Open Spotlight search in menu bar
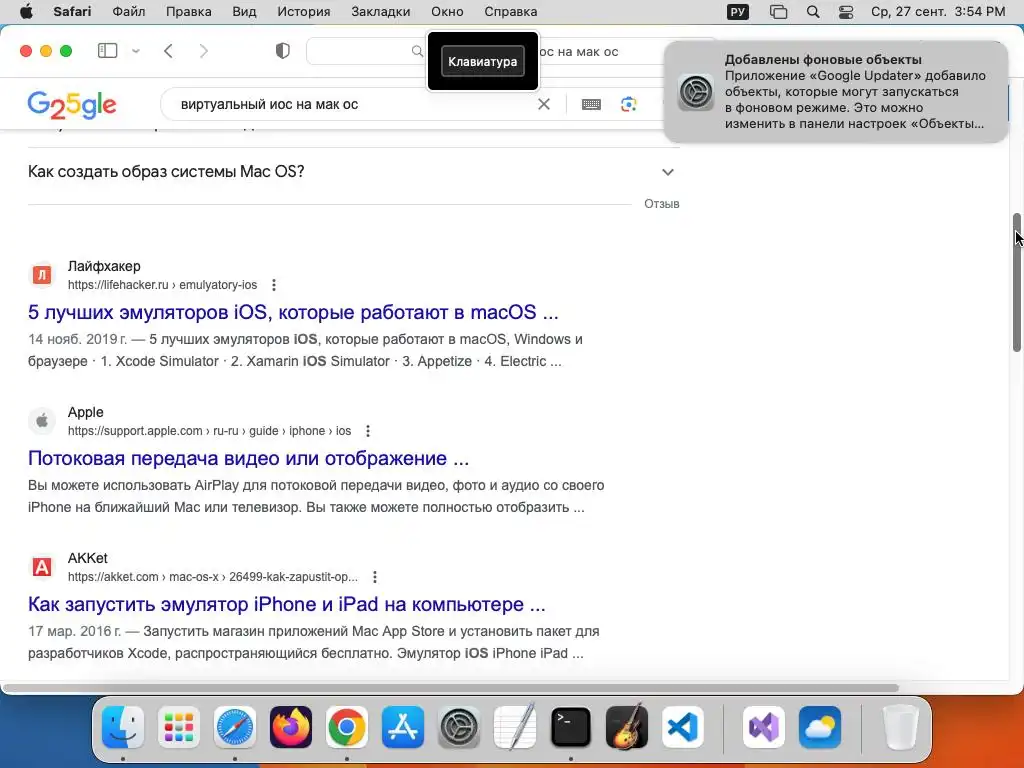Screen dimensions: 1024x768 pos(813,12)
